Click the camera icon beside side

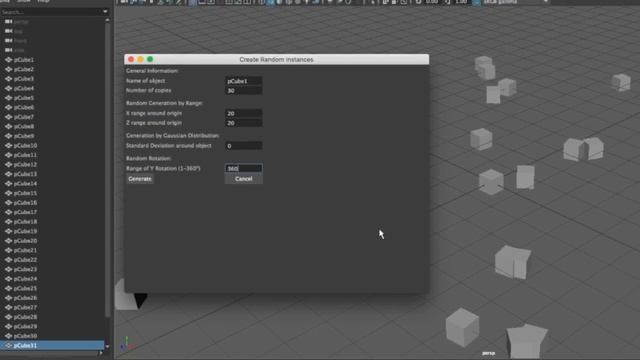pyautogui.click(x=9, y=50)
